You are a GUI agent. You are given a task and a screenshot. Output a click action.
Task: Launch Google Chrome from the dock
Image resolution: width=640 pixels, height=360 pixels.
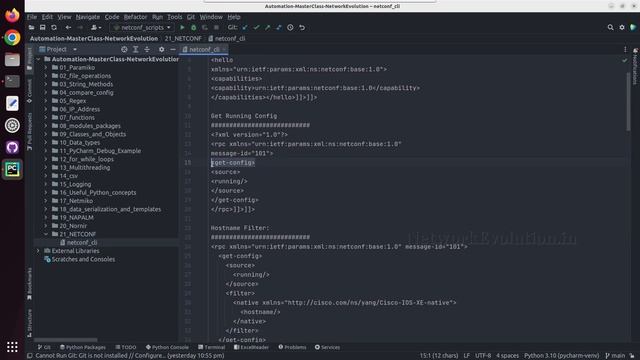12,38
